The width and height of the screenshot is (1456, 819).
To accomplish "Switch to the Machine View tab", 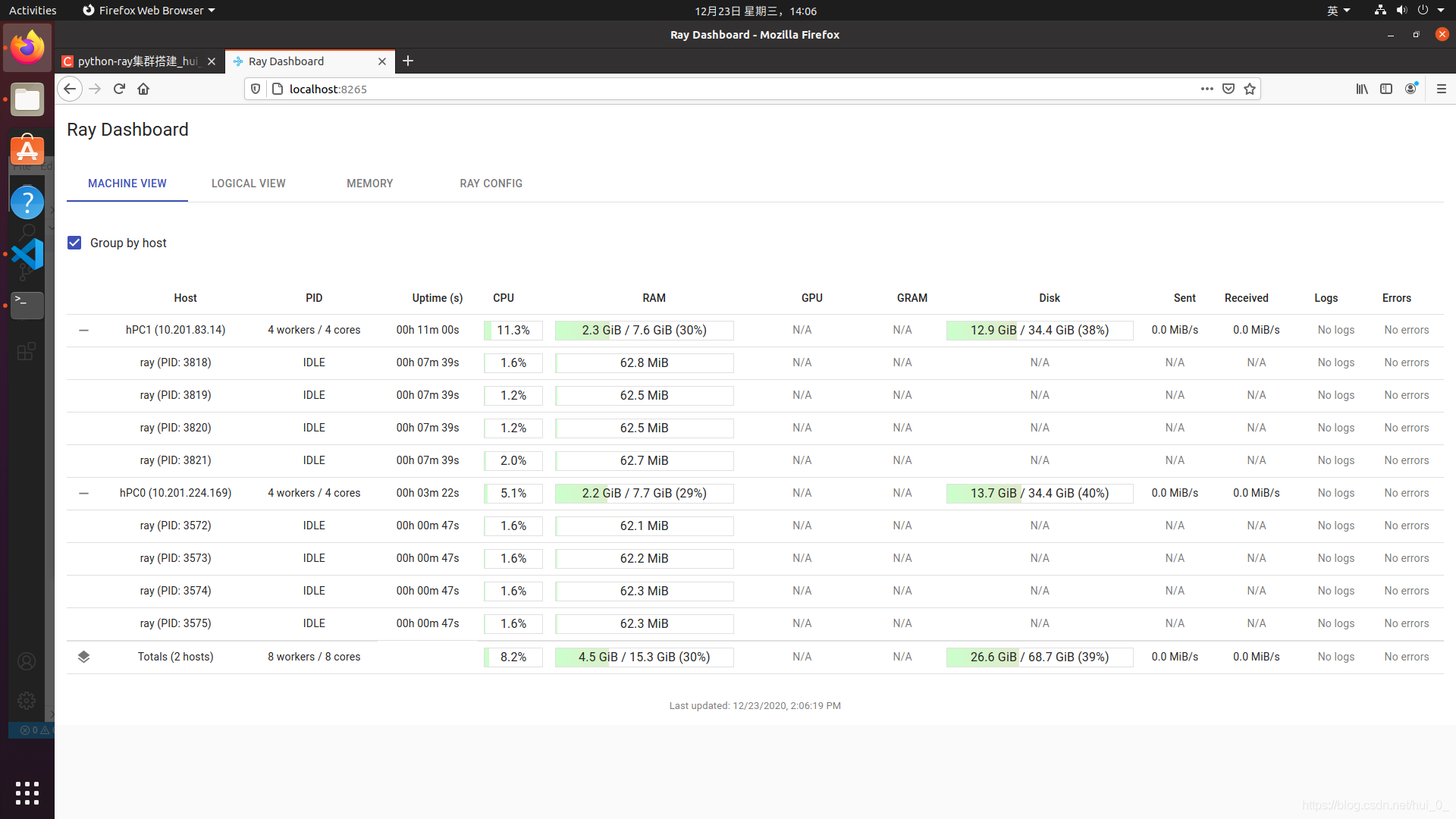I will pos(127,184).
